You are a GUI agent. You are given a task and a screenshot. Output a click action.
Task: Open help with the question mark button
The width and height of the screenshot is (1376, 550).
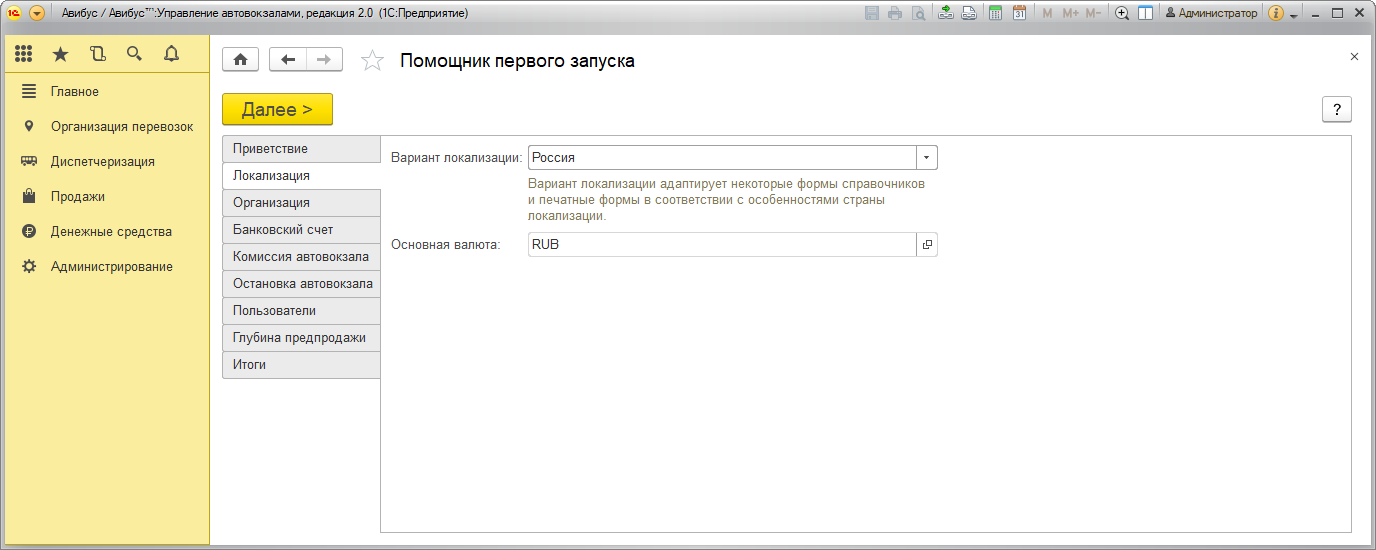(1336, 110)
